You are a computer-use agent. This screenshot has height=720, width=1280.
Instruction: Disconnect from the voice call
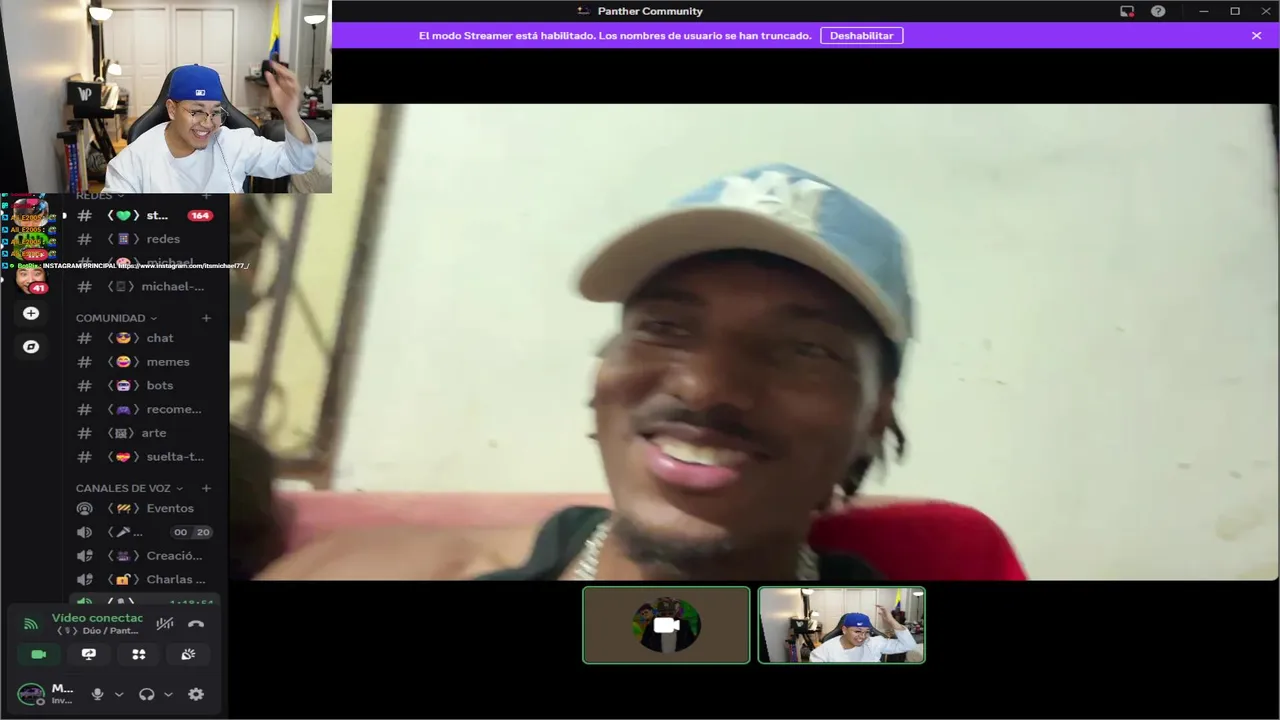click(196, 624)
